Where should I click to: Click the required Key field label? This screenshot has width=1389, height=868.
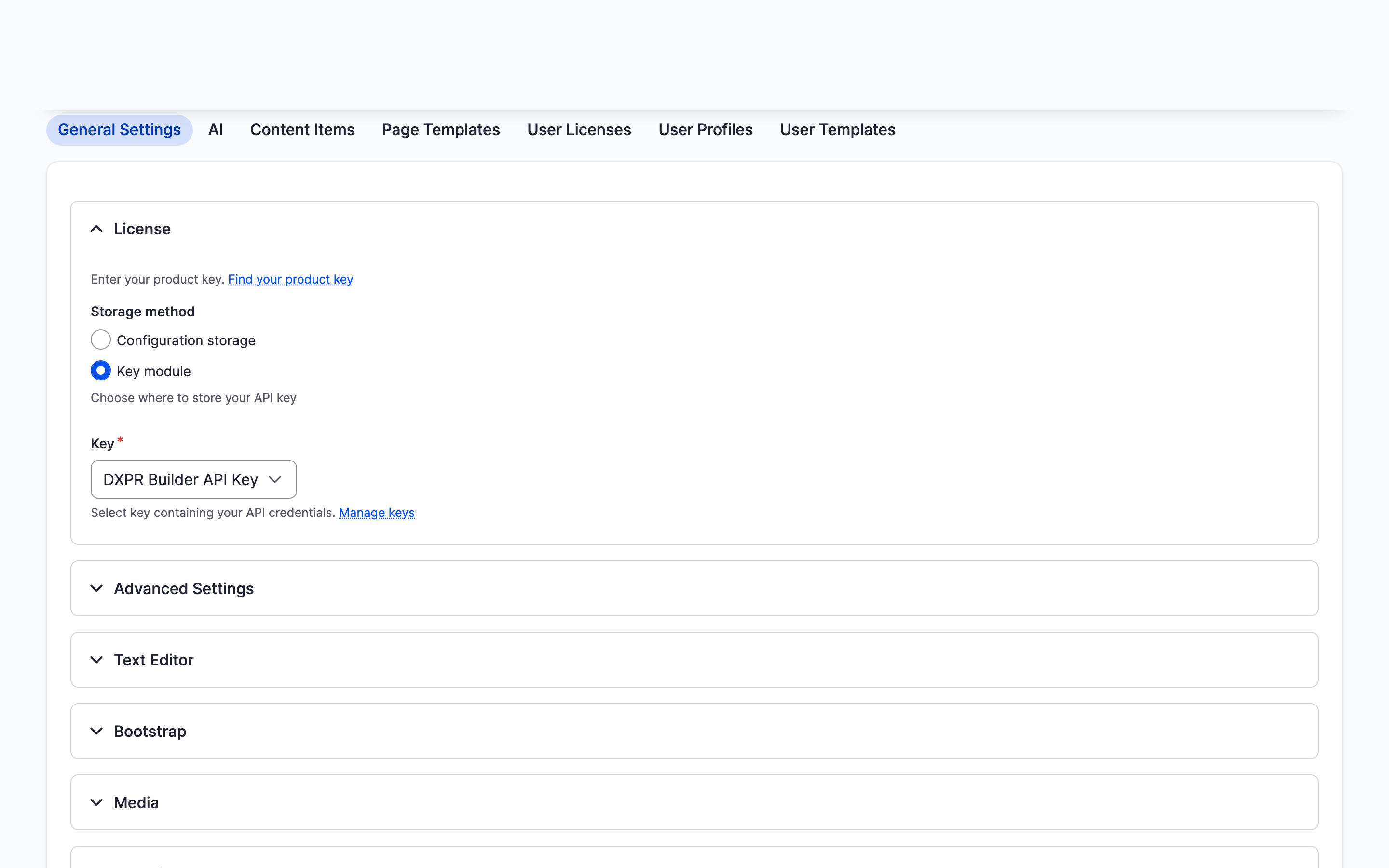pyautogui.click(x=107, y=443)
